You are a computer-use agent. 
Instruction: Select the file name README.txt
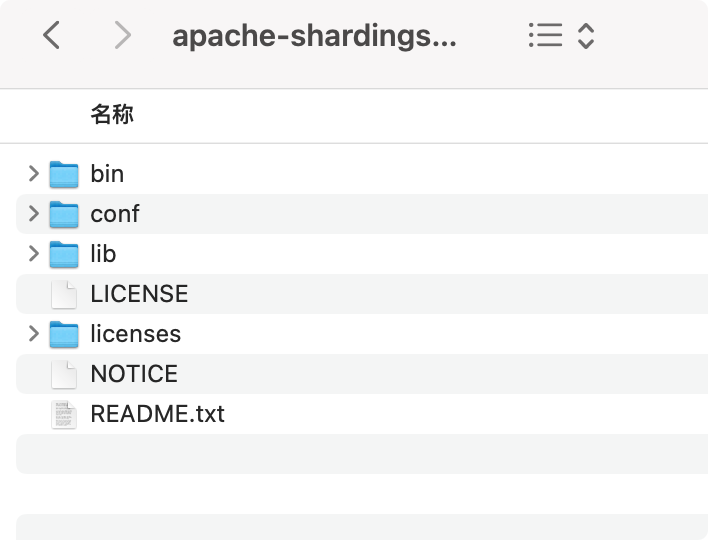click(x=158, y=414)
